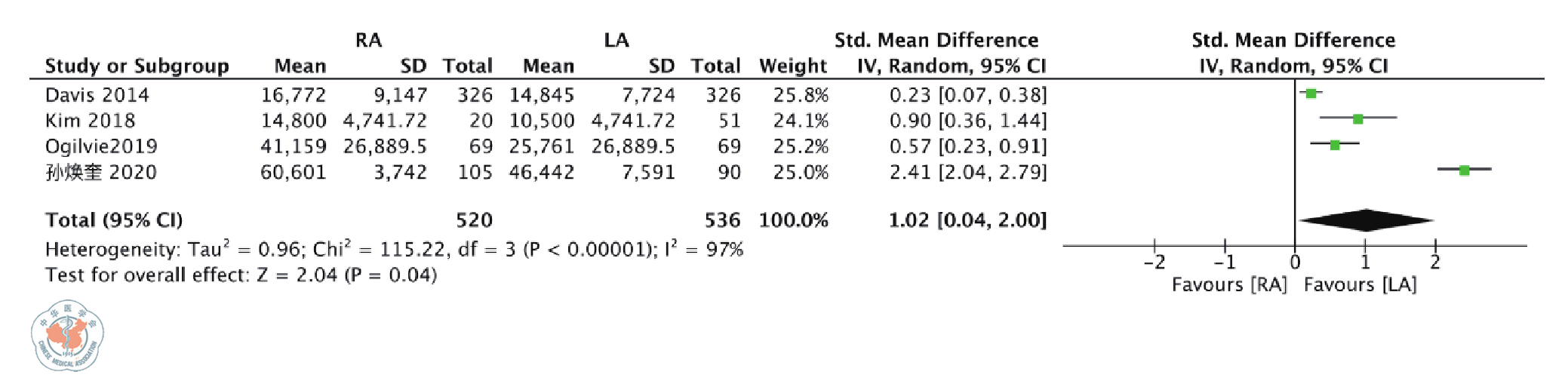Click the Total (95% CI) row label
This screenshot has width=1568, height=381.
point(114,220)
